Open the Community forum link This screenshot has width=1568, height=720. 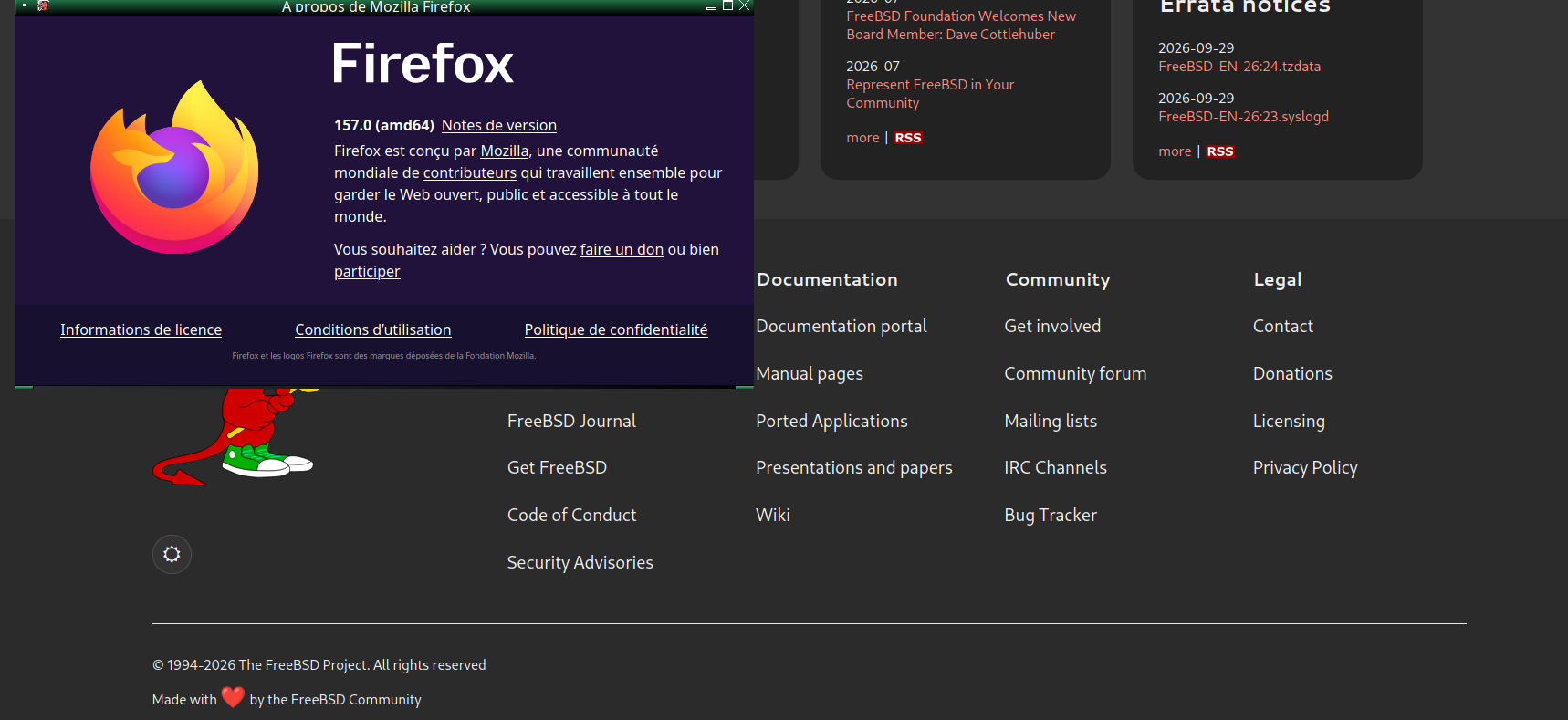(x=1075, y=373)
